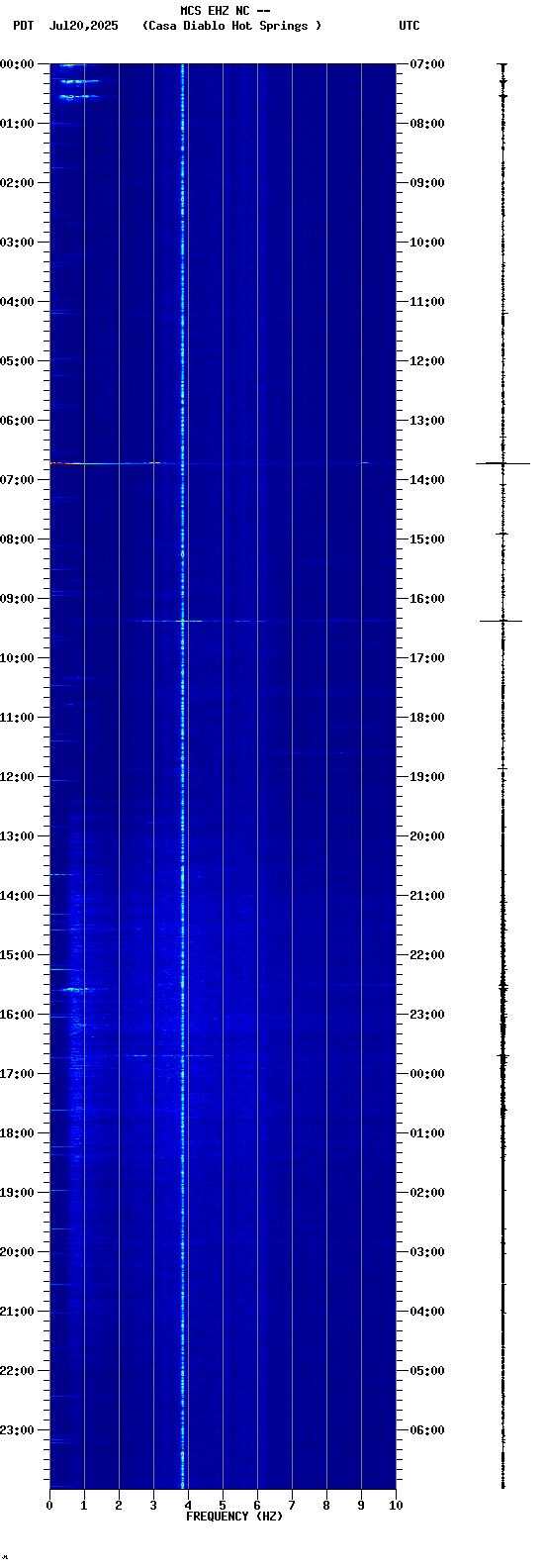Image resolution: width=546 pixels, height=1568 pixels.
Task: Click UTC time label '13:00'
Action: coord(427,421)
